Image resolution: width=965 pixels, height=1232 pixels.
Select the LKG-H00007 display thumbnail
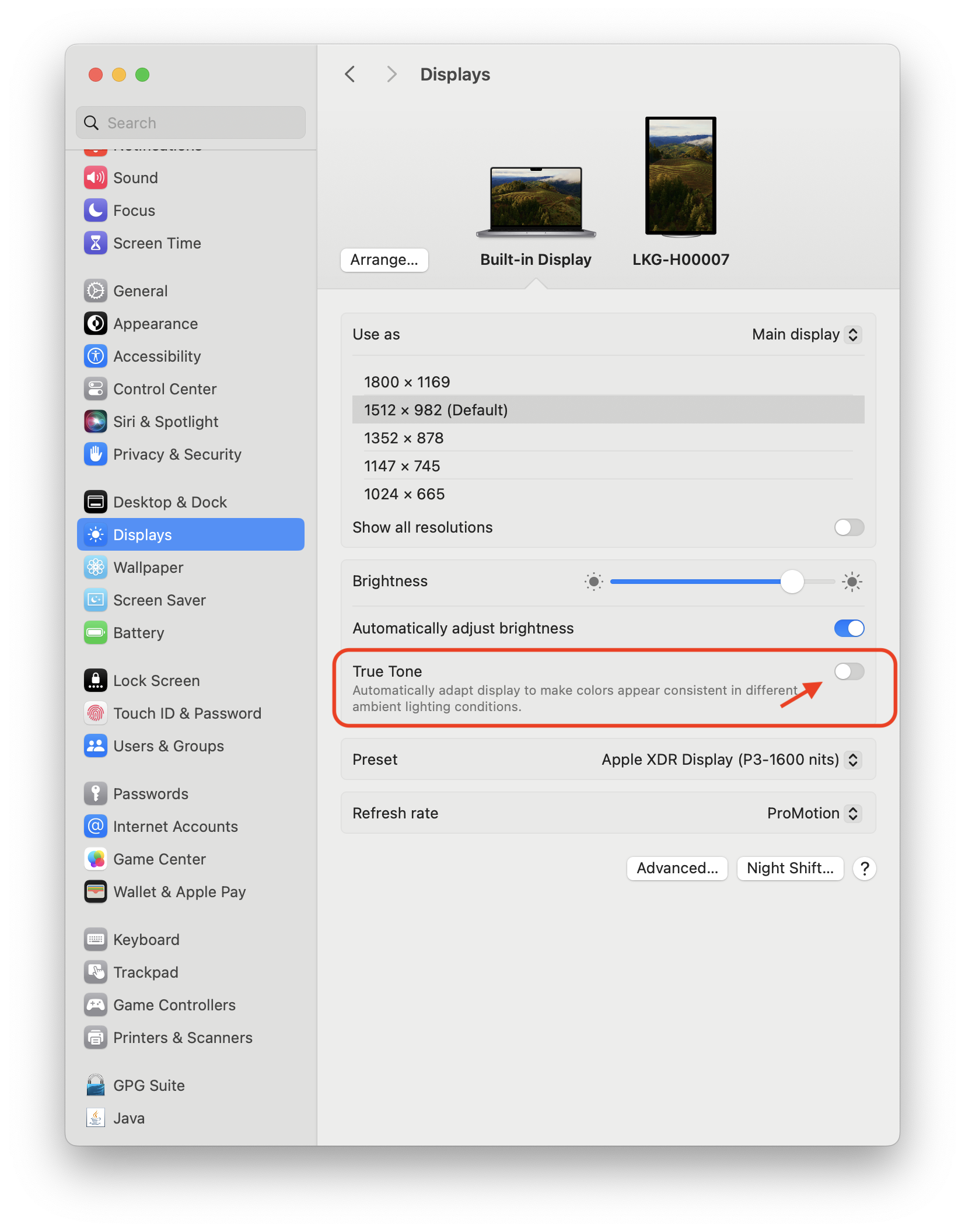(x=680, y=176)
